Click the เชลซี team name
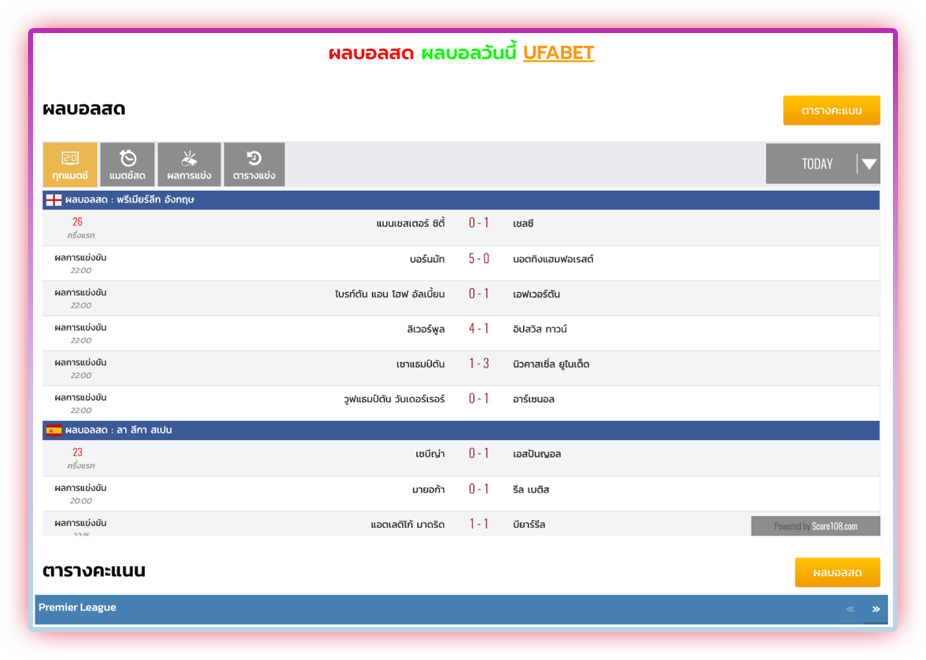 click(x=523, y=223)
